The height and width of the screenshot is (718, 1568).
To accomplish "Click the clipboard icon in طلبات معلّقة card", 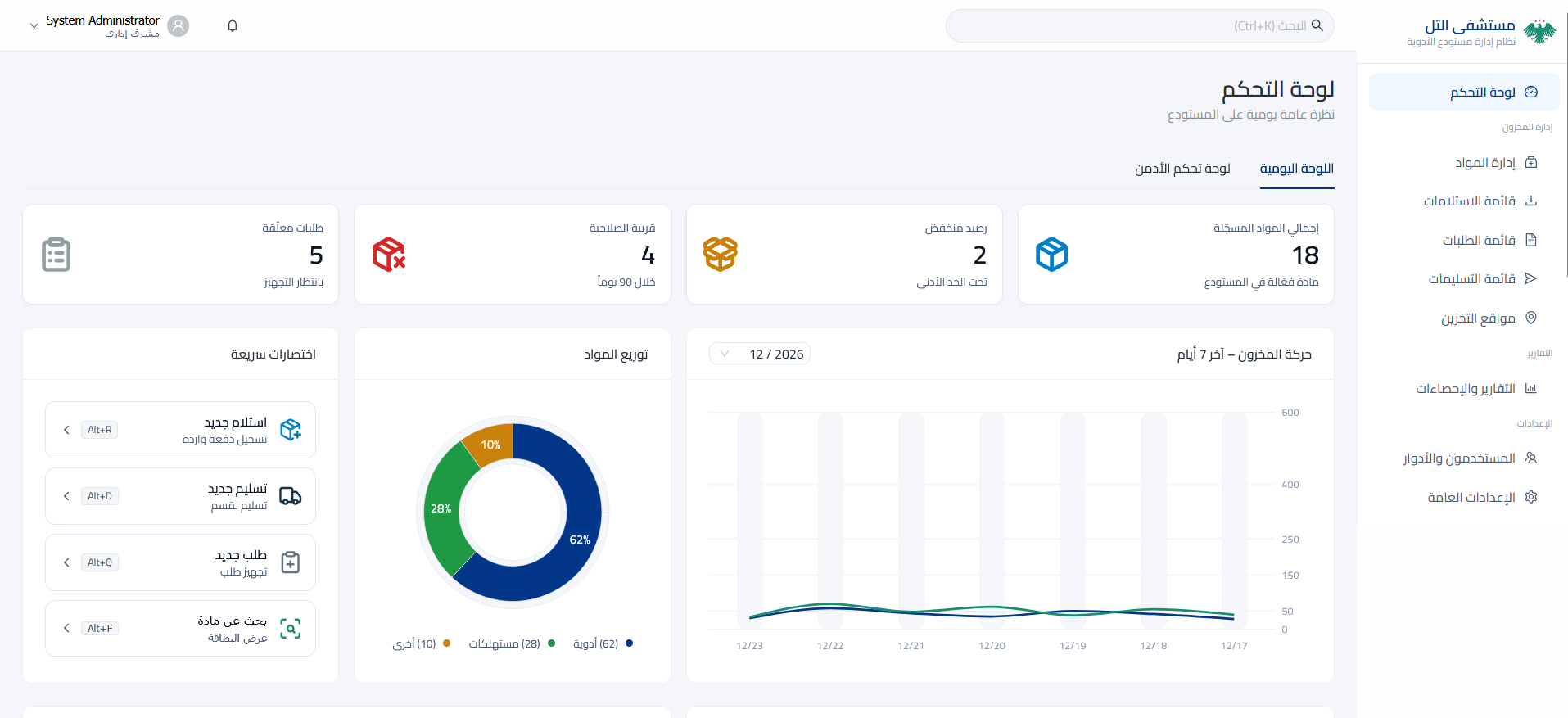I will click(x=56, y=255).
